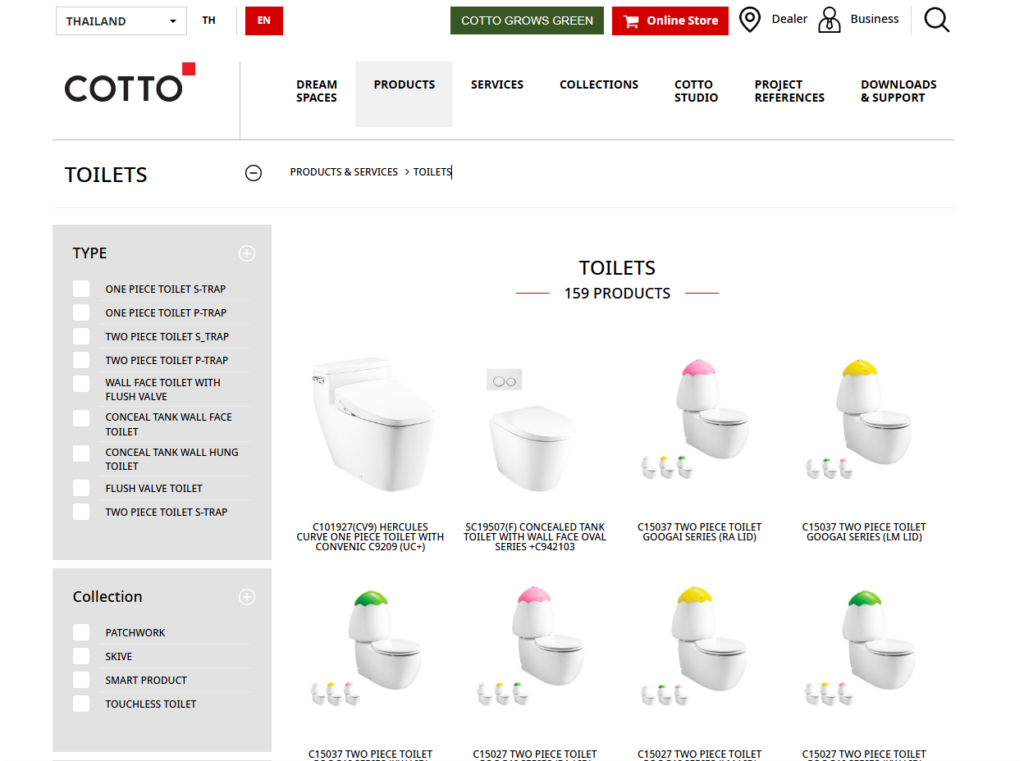
Task: Open the Thailand country dropdown
Action: click(120, 21)
